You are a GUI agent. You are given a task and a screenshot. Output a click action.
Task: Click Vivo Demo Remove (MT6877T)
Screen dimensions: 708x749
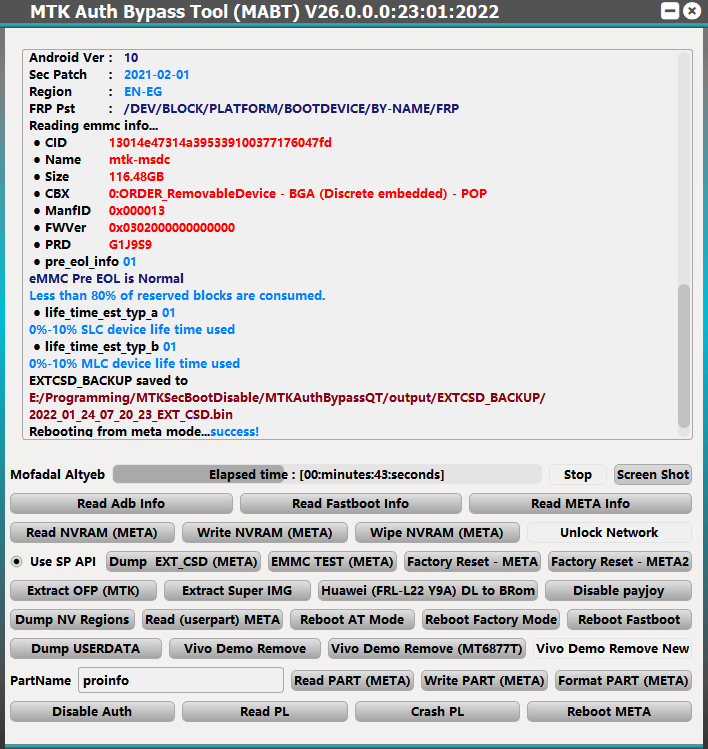click(x=427, y=649)
